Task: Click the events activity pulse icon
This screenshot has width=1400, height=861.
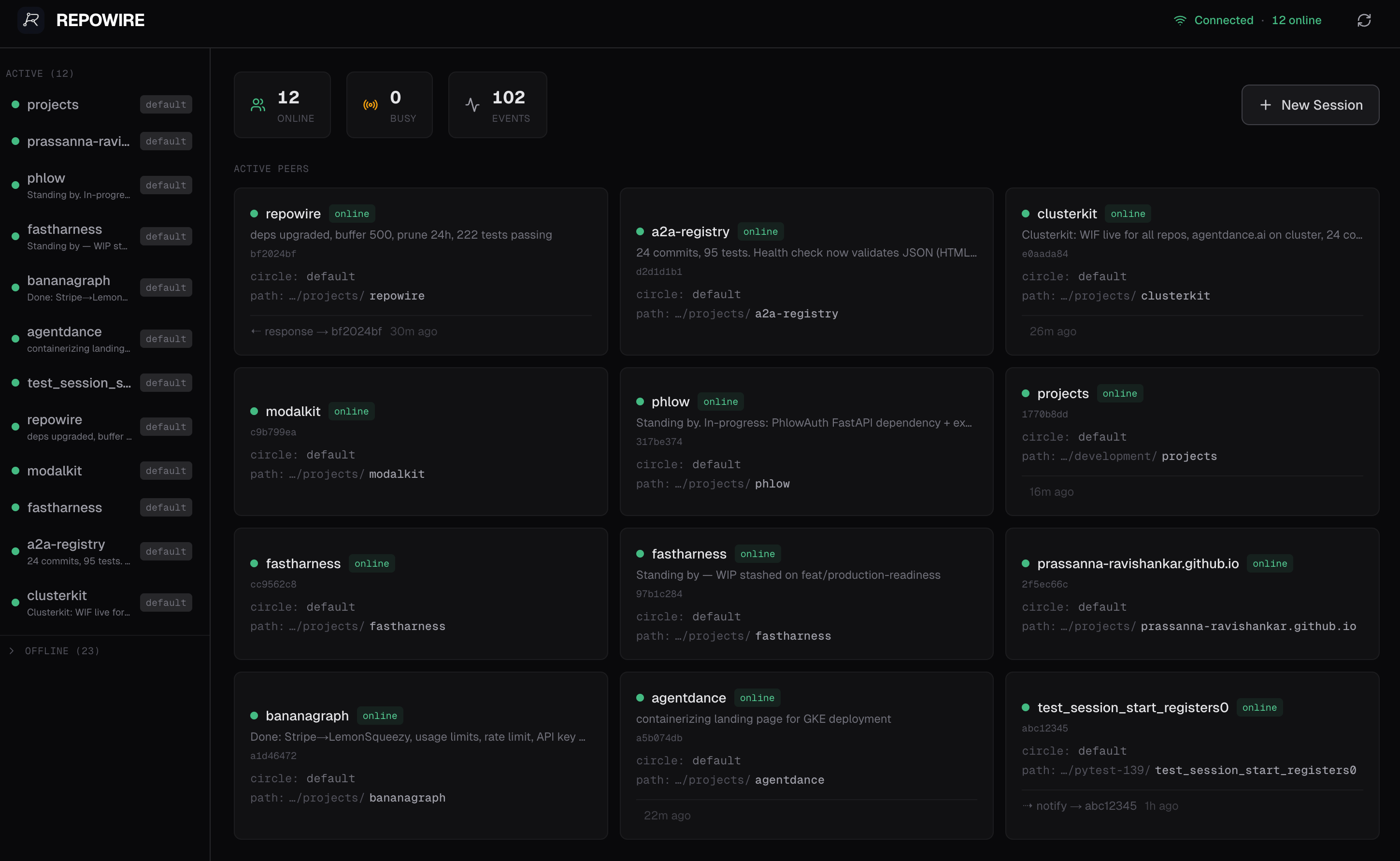Action: click(x=473, y=104)
